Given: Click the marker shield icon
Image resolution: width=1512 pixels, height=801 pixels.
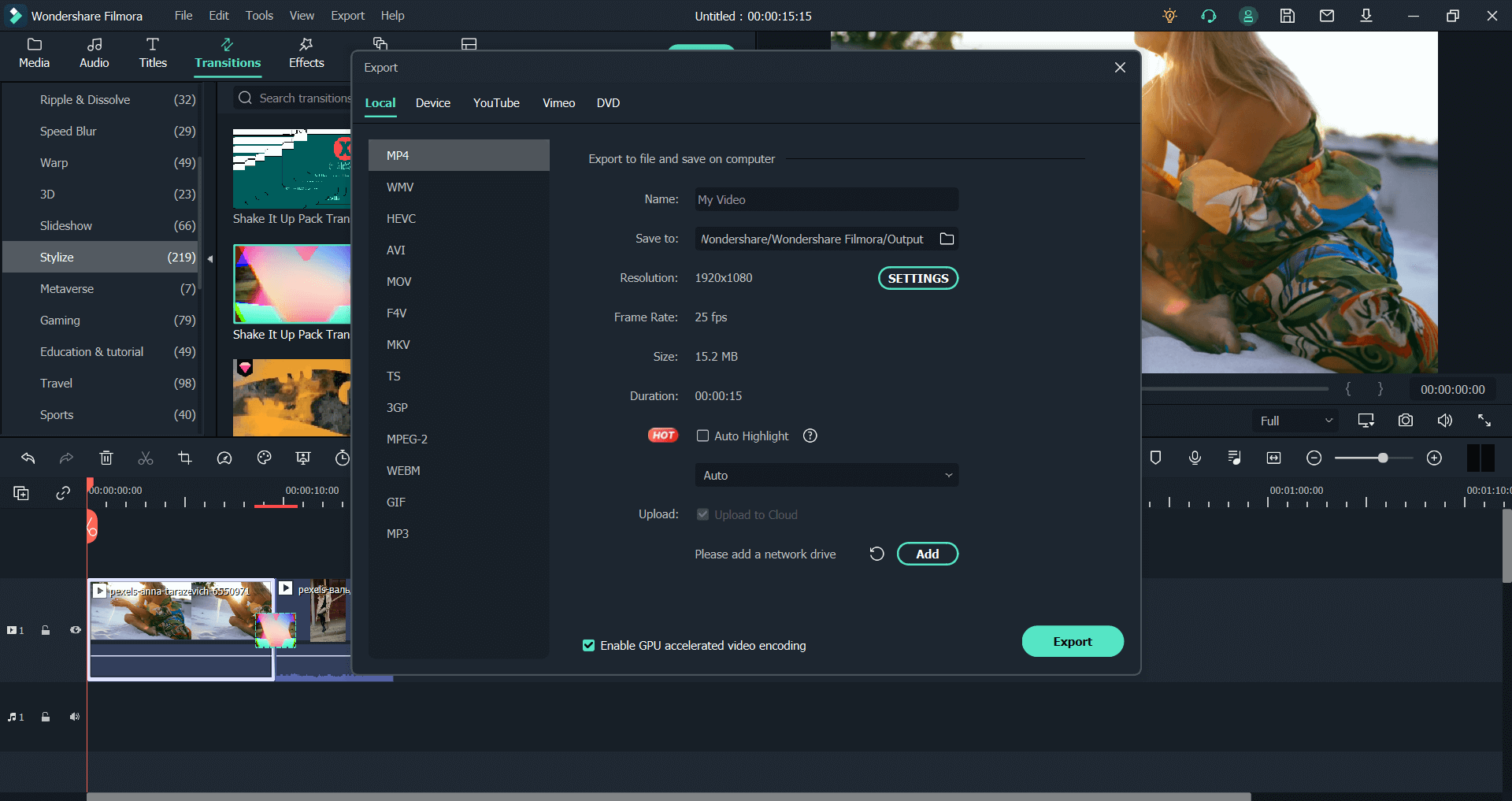Looking at the screenshot, I should point(1156,458).
